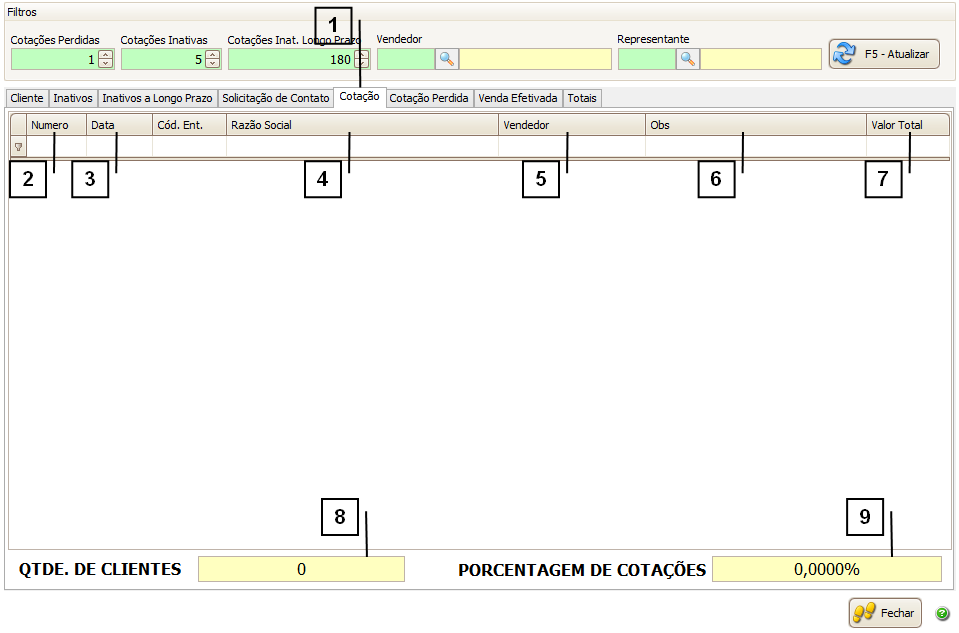
Task: Open the Solicitação de Contato tab
Action: coord(275,98)
